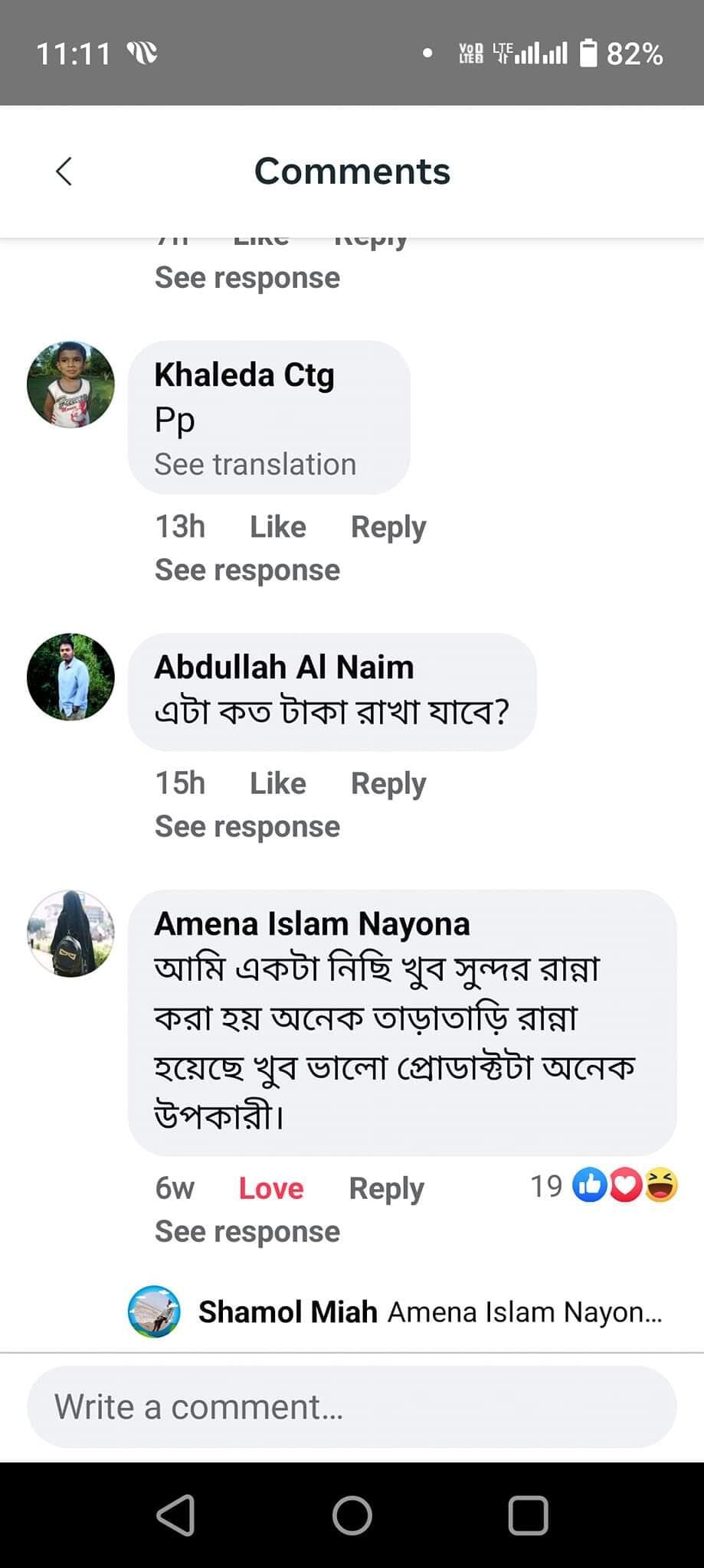Like Khaleda Ctg's comment
Image resolution: width=704 pixels, height=1568 pixels.
point(277,527)
